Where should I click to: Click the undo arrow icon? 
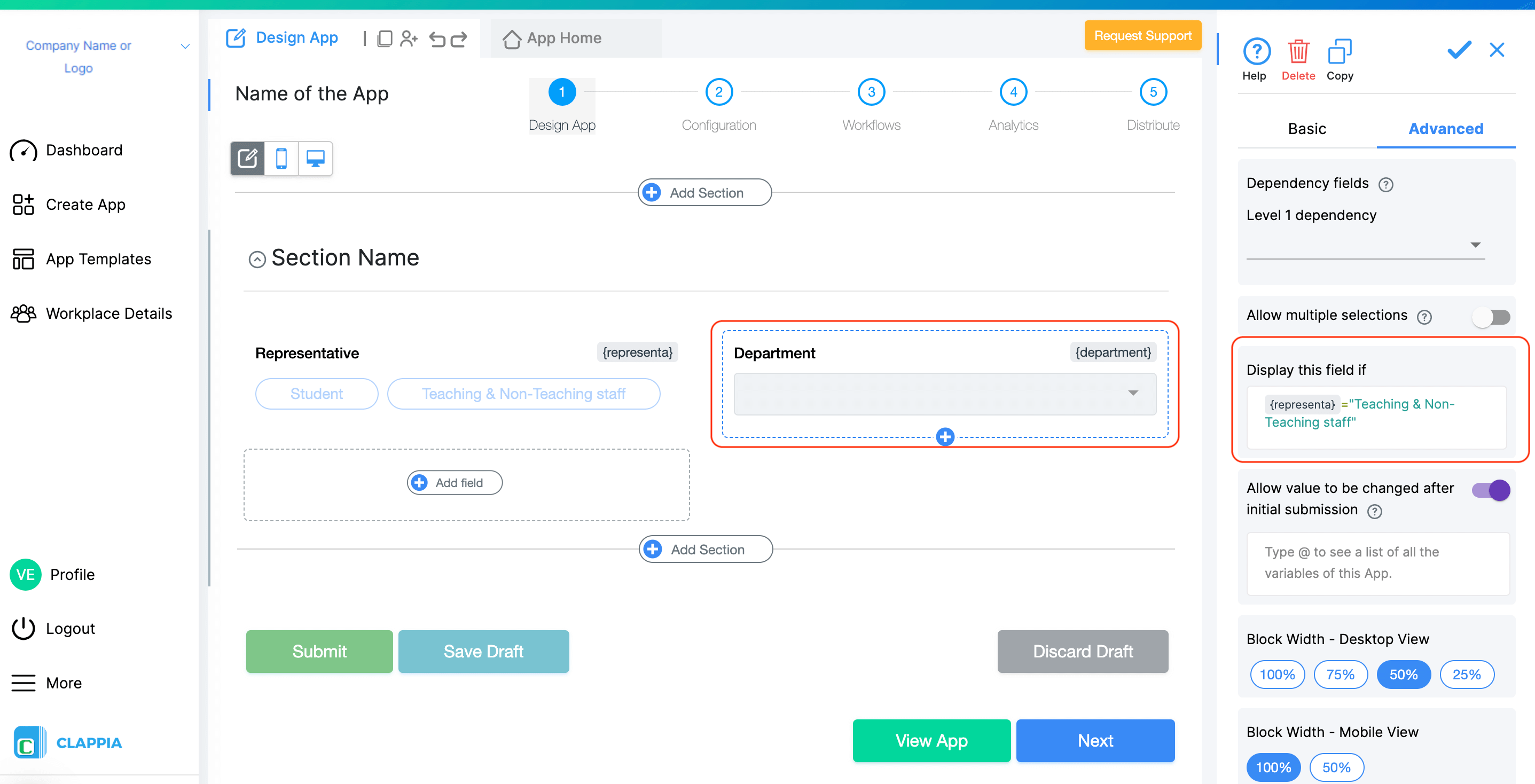(x=437, y=40)
